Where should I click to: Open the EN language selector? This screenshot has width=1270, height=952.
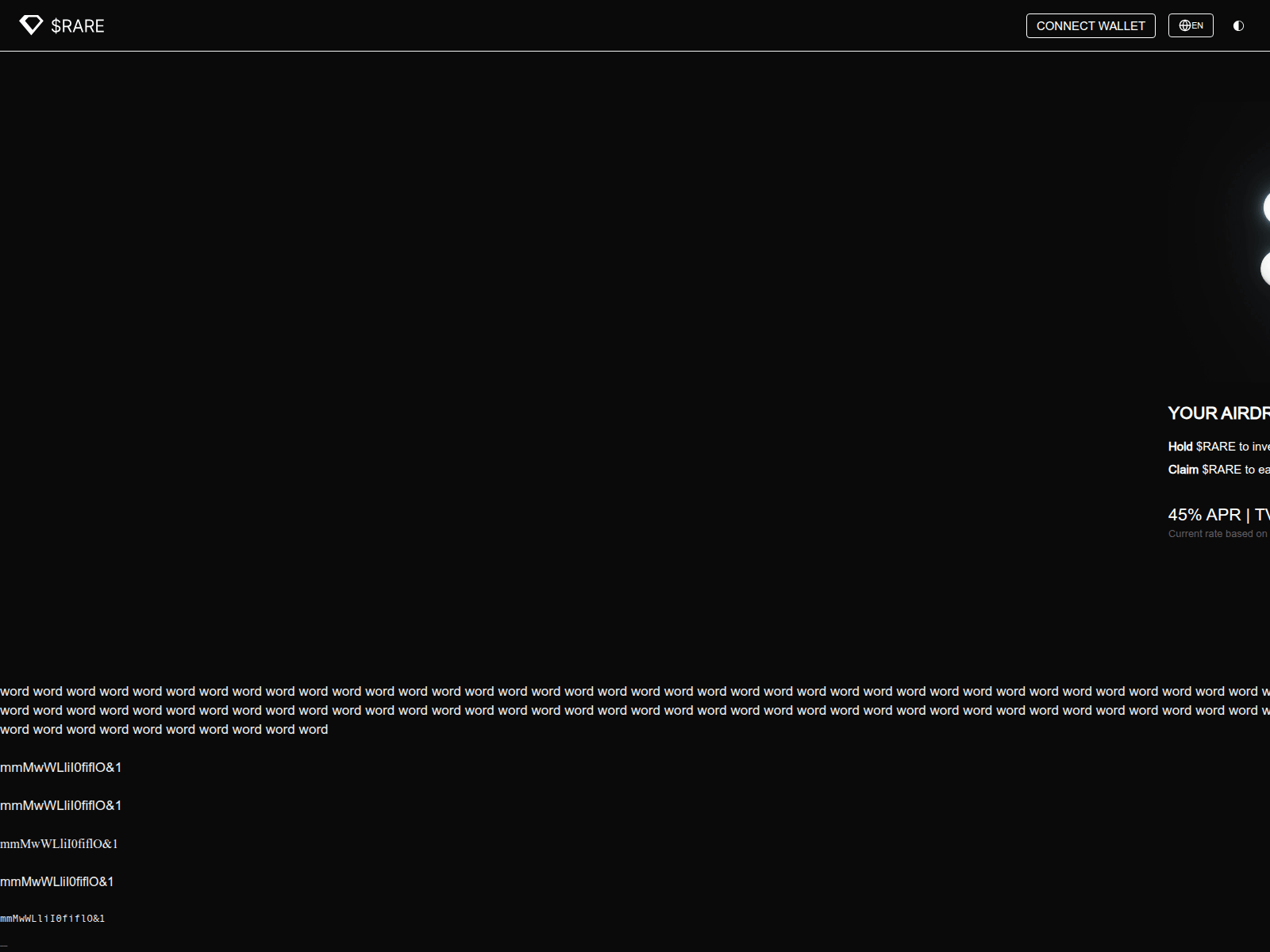click(1191, 25)
